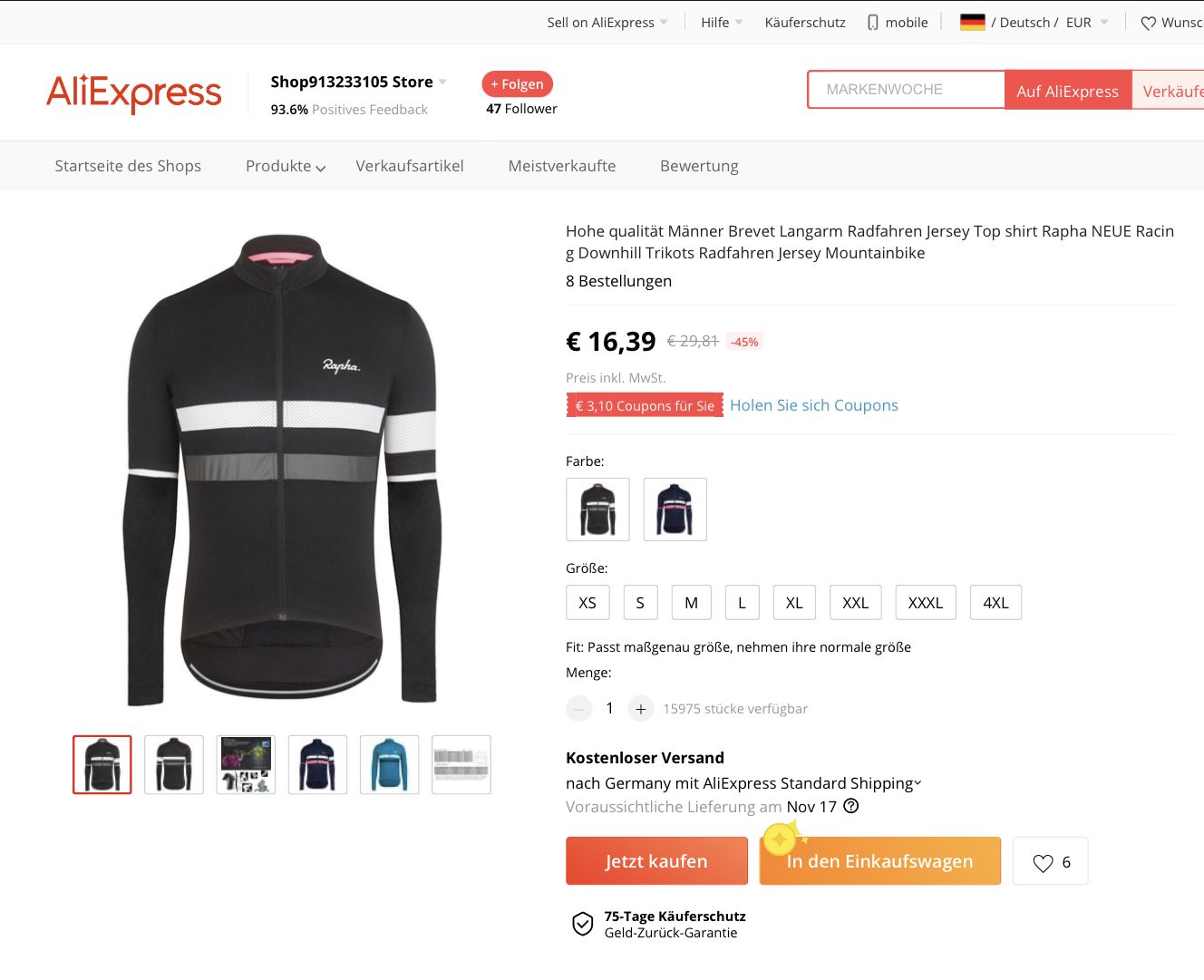Expand the Produkte dropdown menu
The width and height of the screenshot is (1204, 980).
286,166
